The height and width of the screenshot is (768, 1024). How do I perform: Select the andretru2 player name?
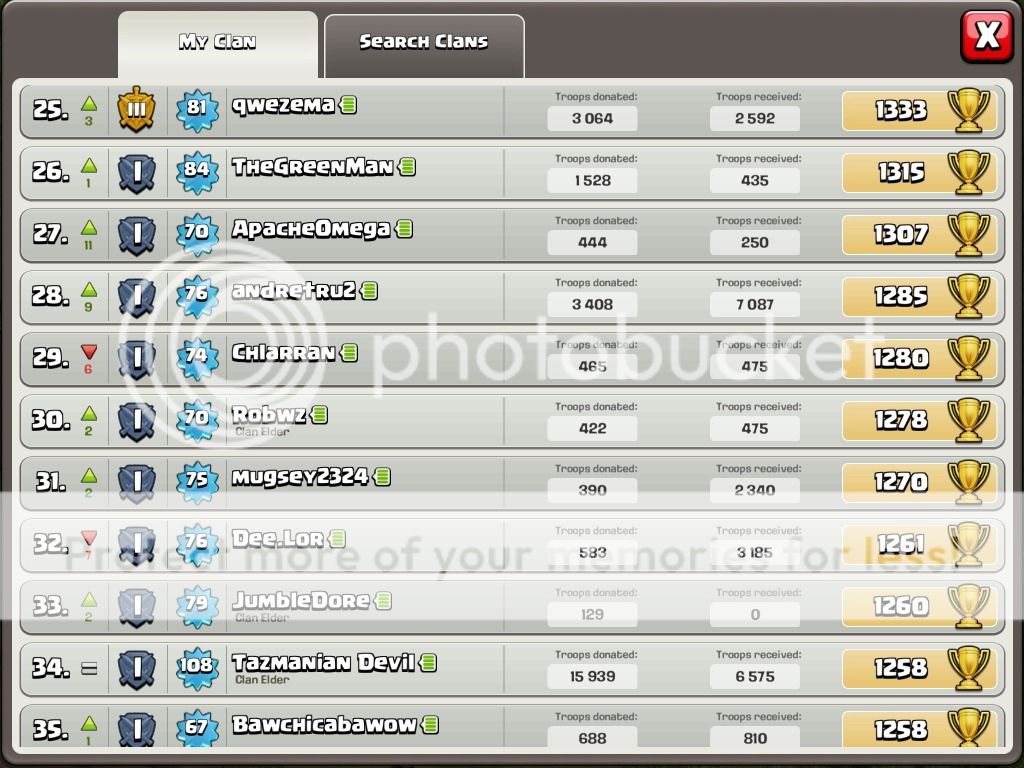(294, 291)
